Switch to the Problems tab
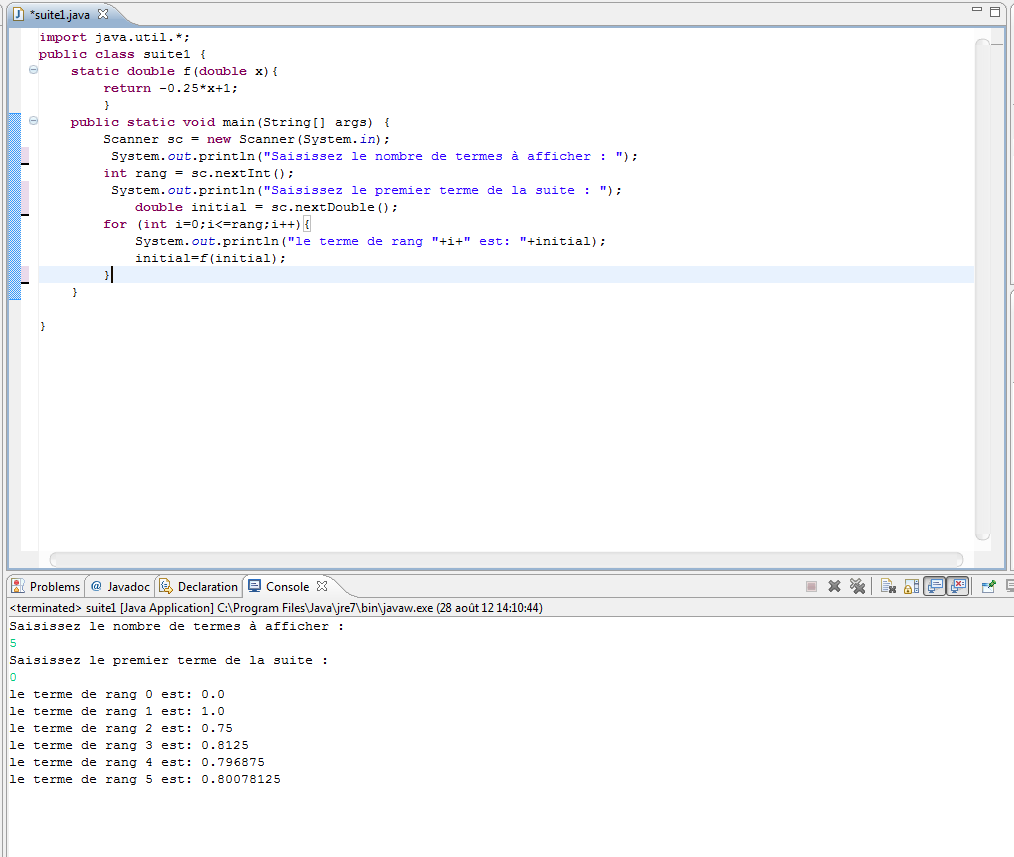Image resolution: width=1014 pixels, height=857 pixels. point(46,587)
